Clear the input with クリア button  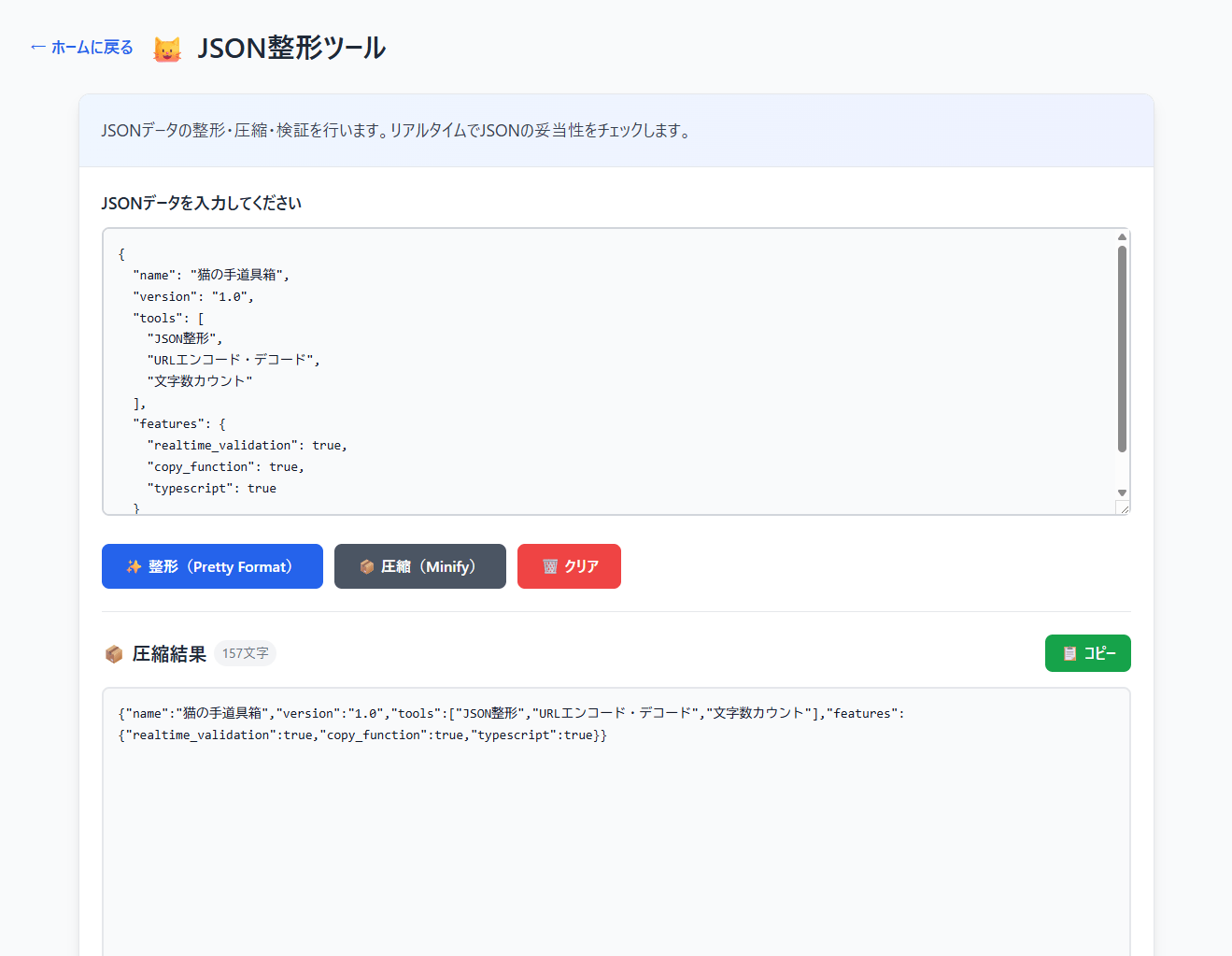coord(569,566)
